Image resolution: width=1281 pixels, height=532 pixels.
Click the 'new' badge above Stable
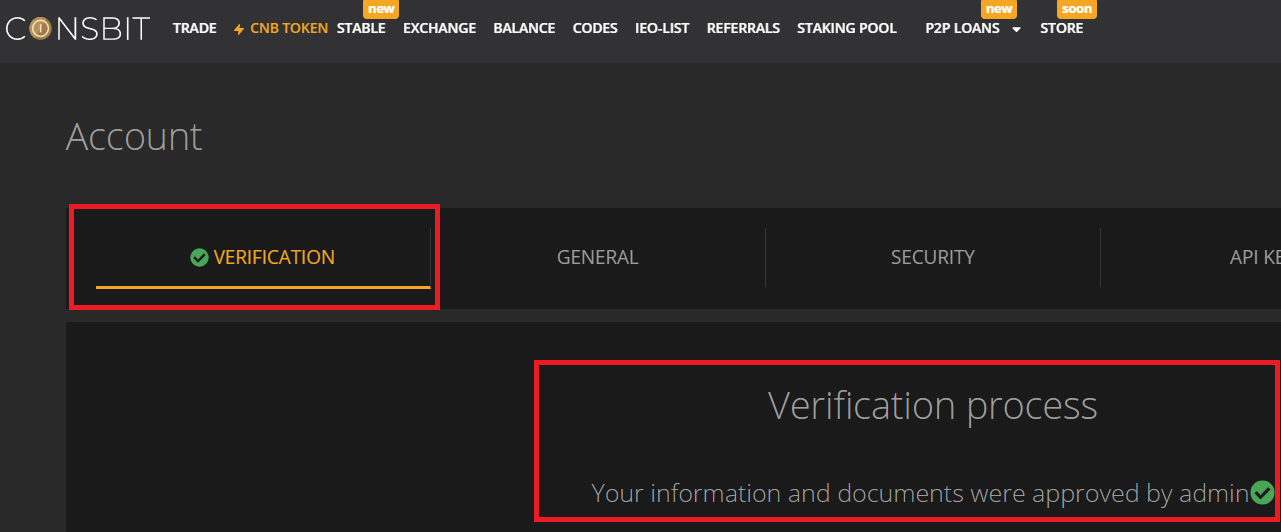click(x=380, y=9)
